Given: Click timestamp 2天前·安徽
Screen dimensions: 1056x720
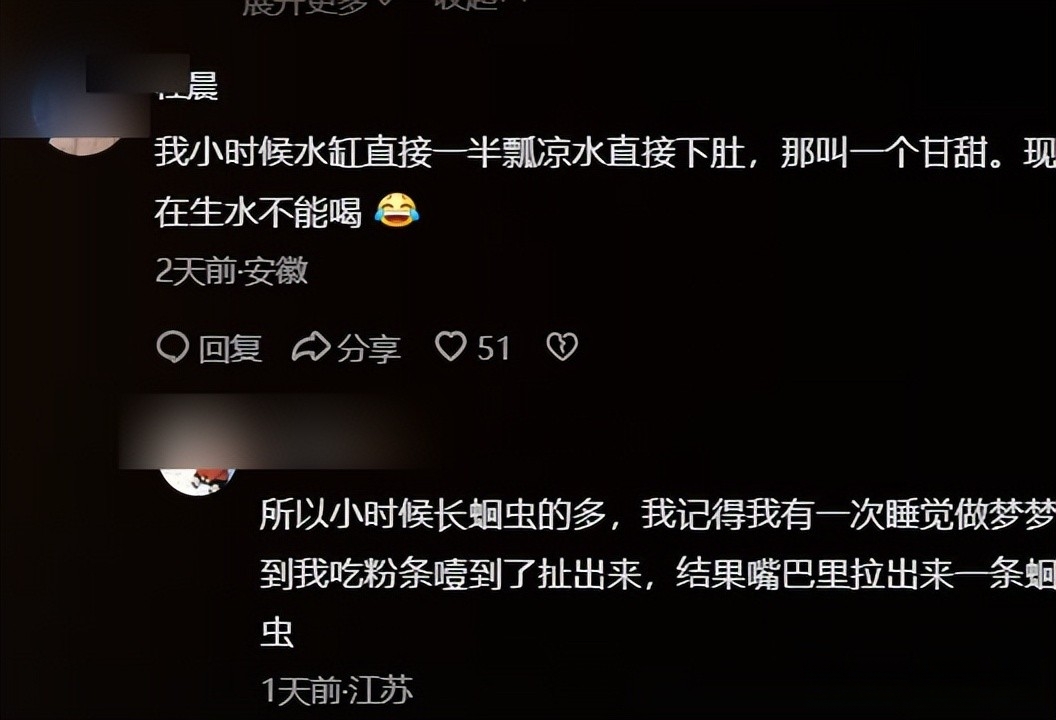Looking at the screenshot, I should (x=232, y=271).
